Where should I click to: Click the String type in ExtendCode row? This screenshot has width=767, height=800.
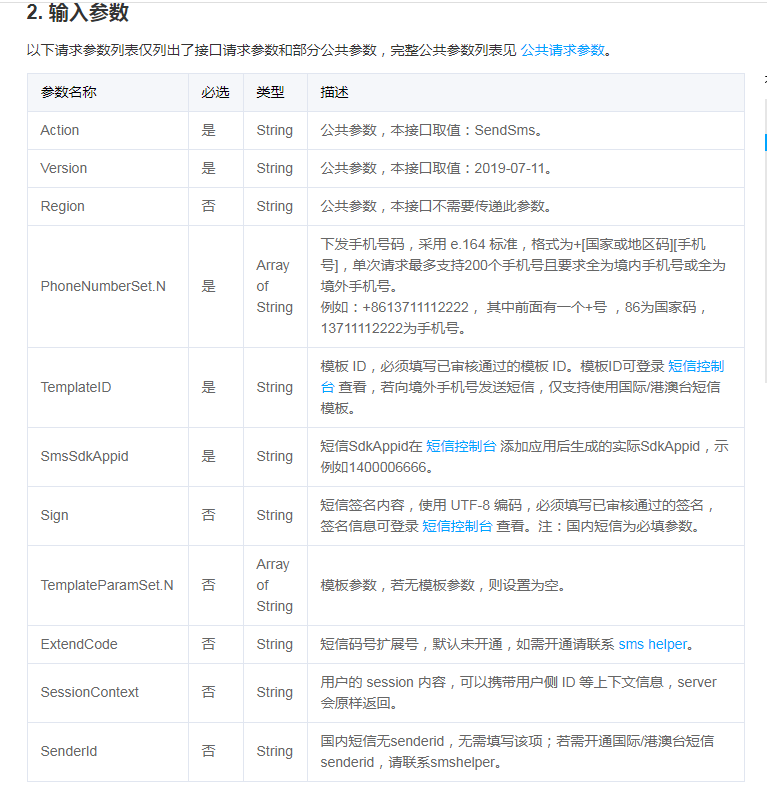[275, 644]
